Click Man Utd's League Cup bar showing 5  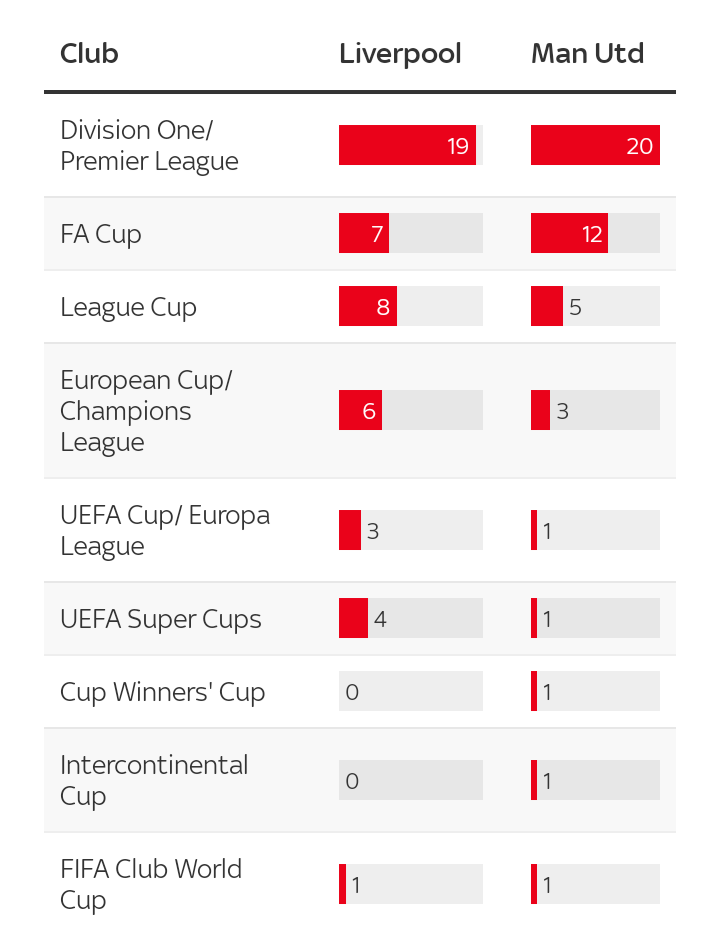[x=547, y=307]
